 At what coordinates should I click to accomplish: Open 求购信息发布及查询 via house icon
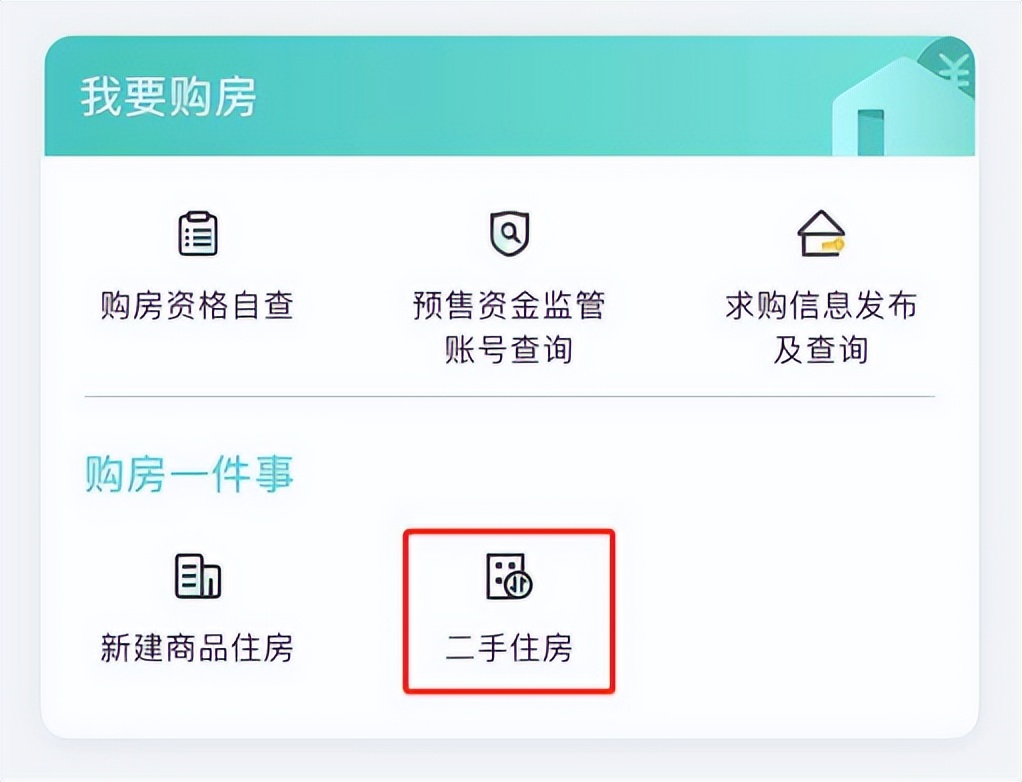(822, 232)
